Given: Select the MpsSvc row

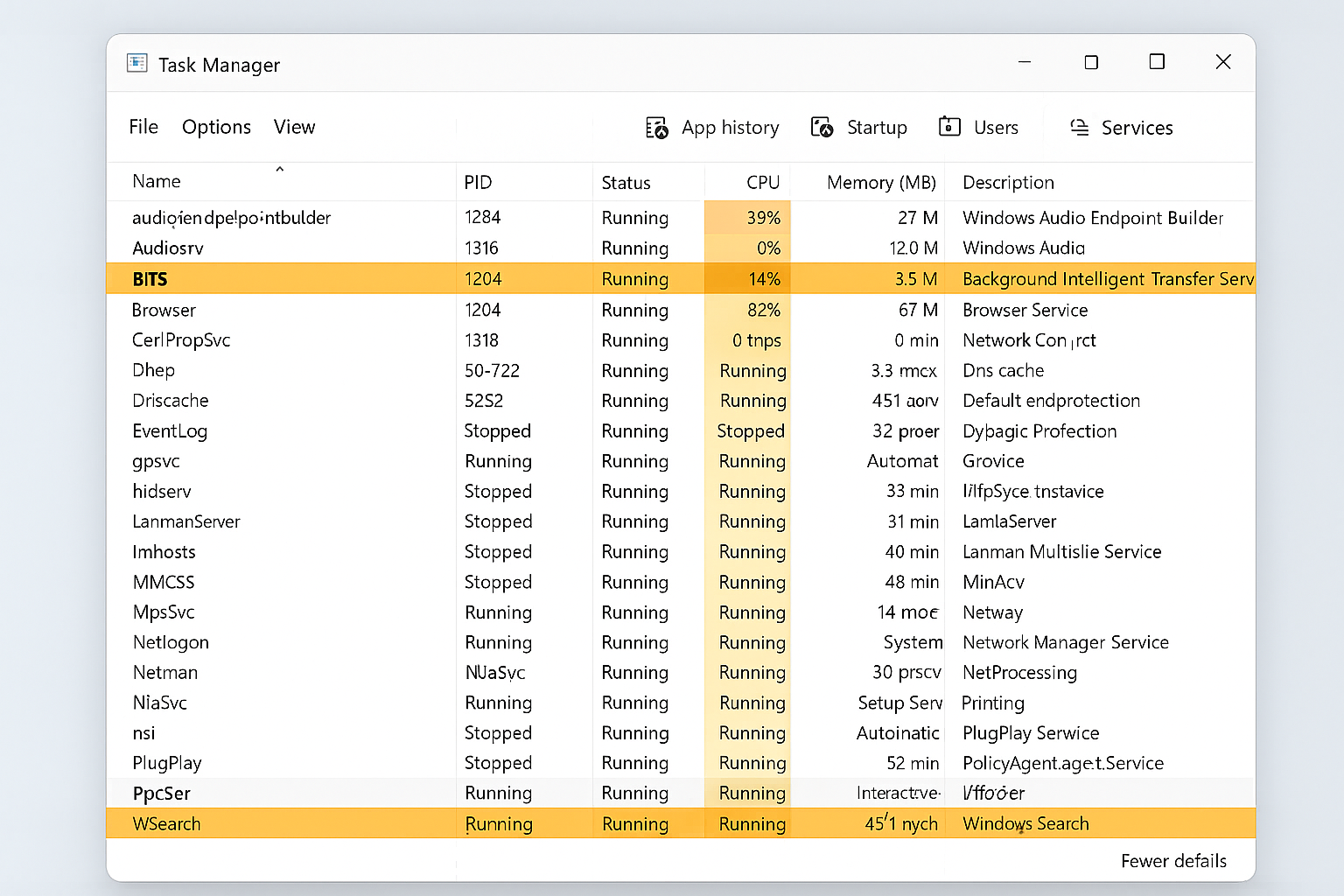Looking at the screenshot, I should click(681, 612).
